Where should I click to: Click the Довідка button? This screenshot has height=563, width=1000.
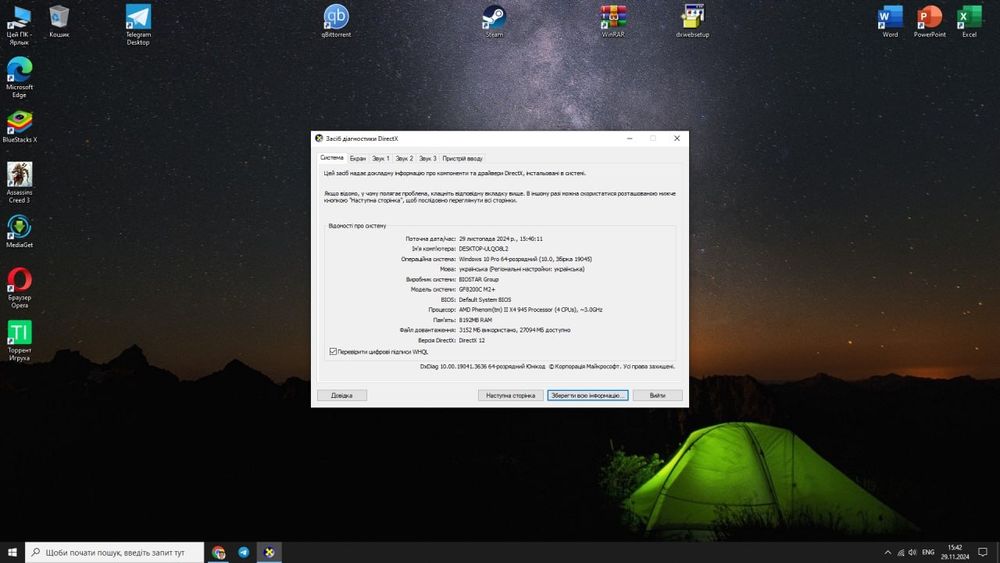click(342, 395)
